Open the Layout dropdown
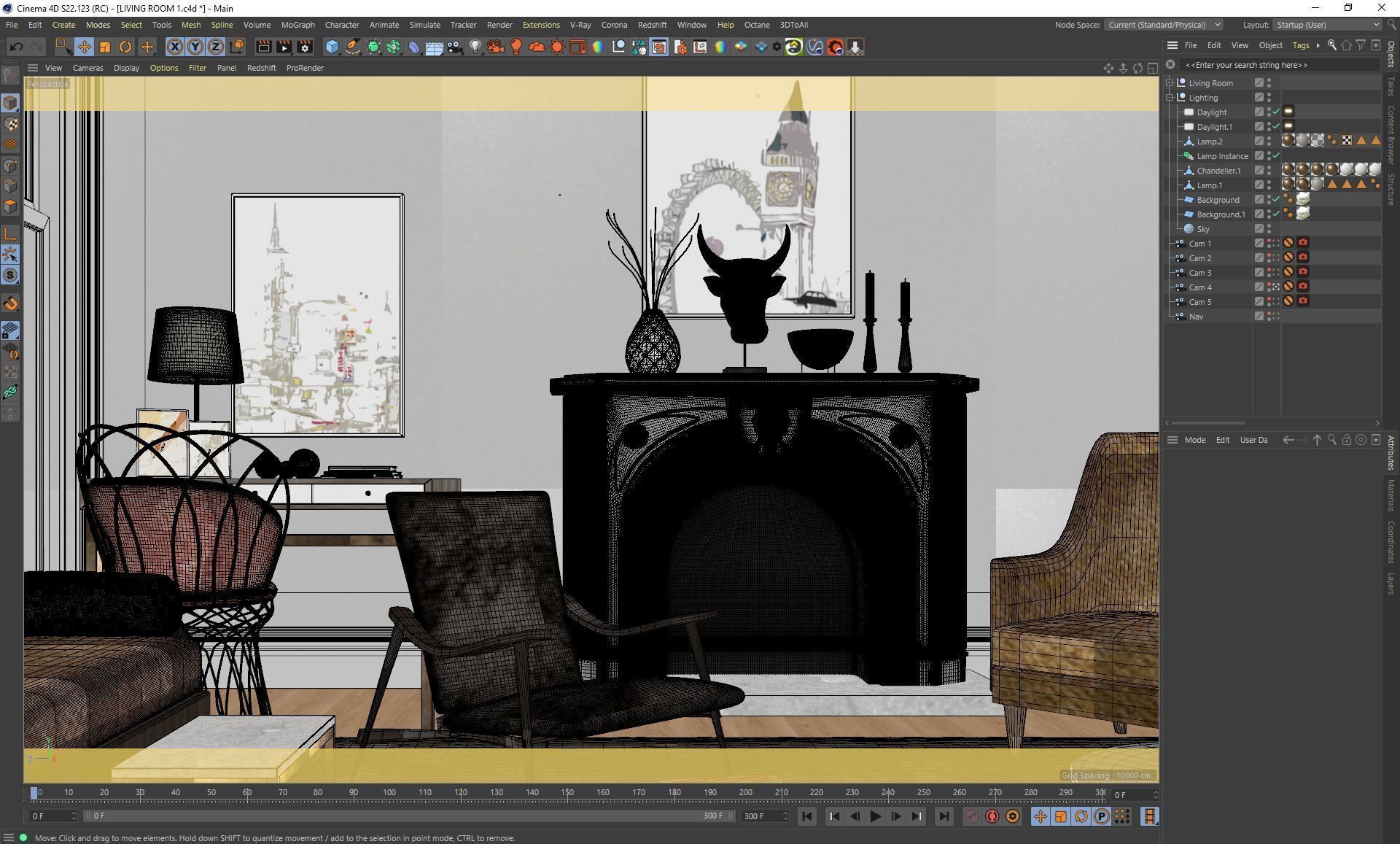 [1327, 25]
